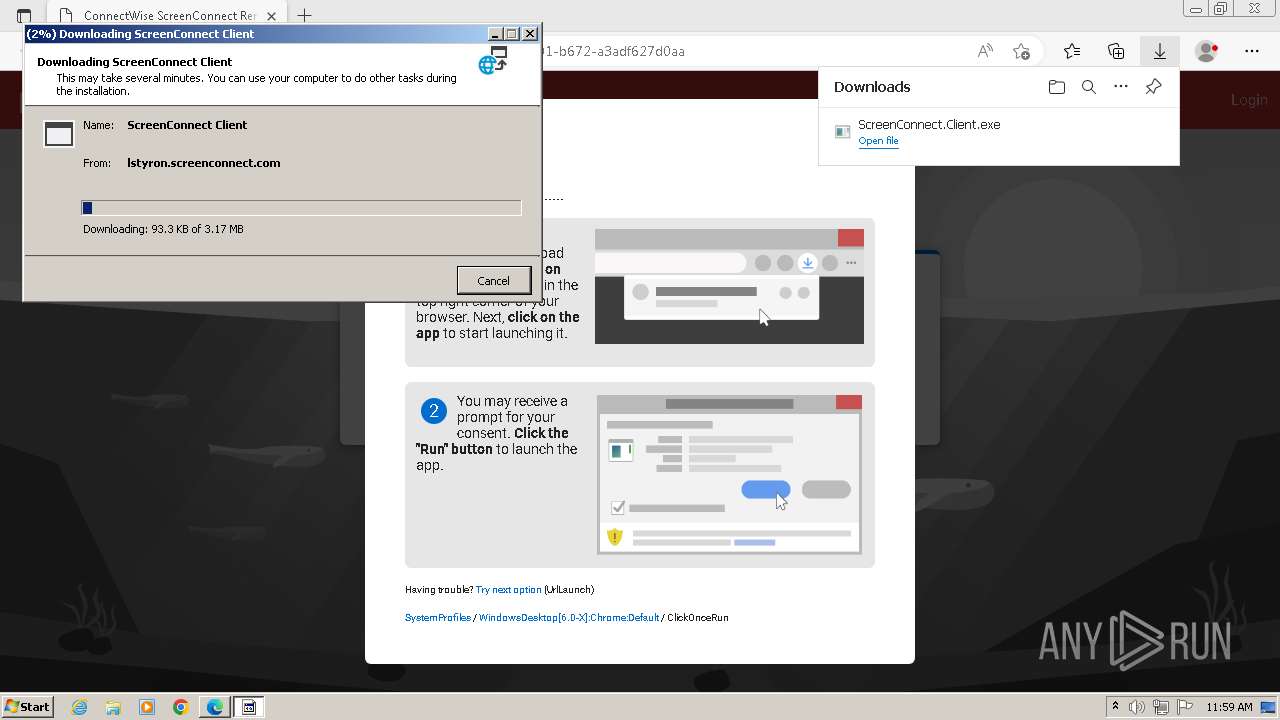Open the Action Center flag icon

(x=1183, y=707)
